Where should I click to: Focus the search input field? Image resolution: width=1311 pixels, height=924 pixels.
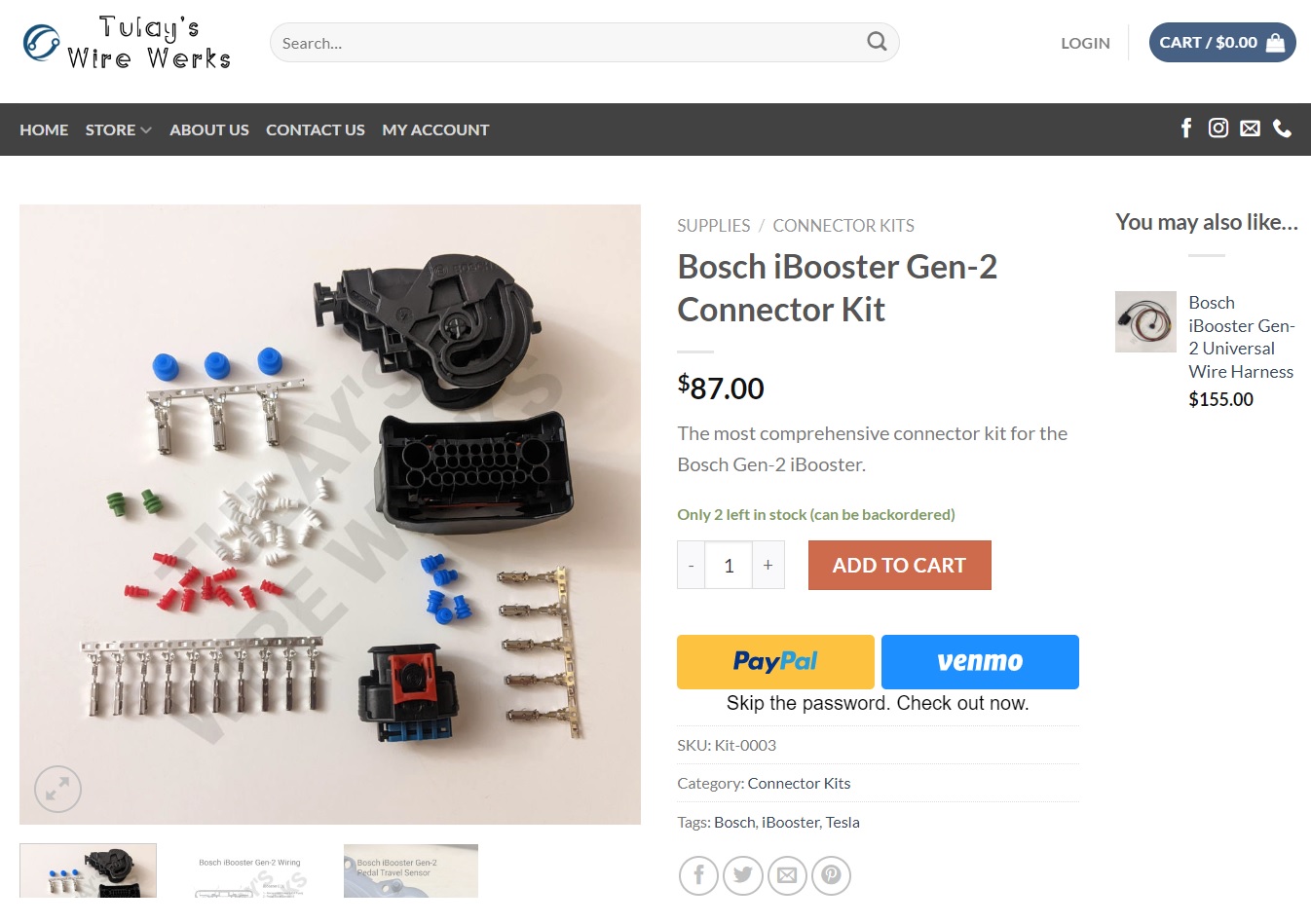click(569, 43)
